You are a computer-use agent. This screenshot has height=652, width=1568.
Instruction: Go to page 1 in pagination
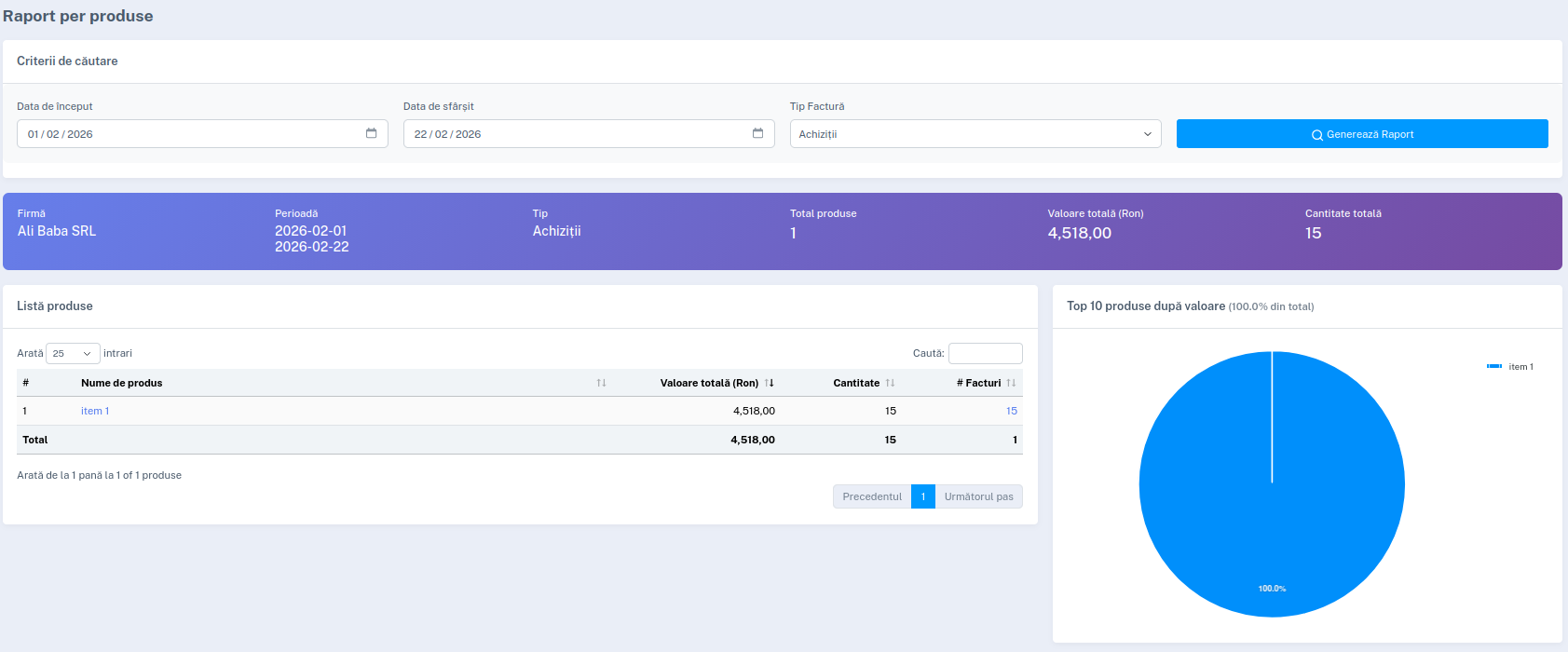[x=922, y=496]
